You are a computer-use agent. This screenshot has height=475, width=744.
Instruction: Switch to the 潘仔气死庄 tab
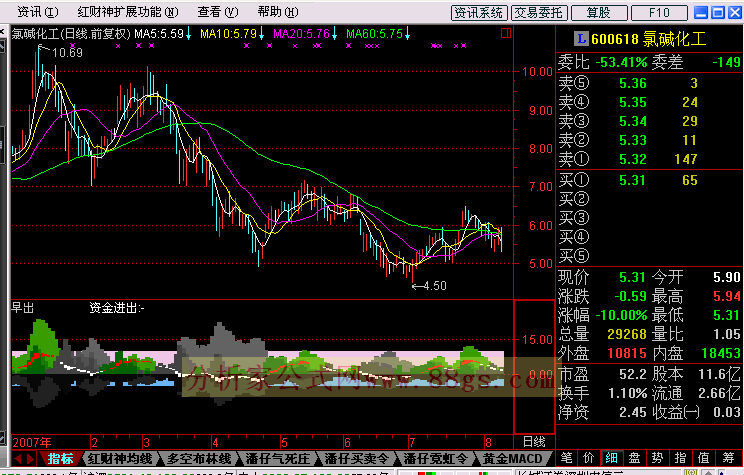pyautogui.click(x=278, y=459)
